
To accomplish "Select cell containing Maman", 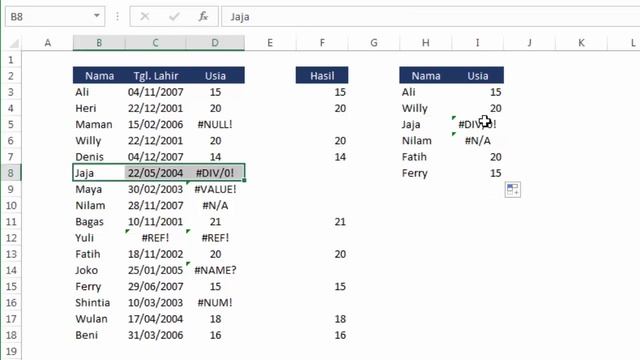I will pos(99,124).
